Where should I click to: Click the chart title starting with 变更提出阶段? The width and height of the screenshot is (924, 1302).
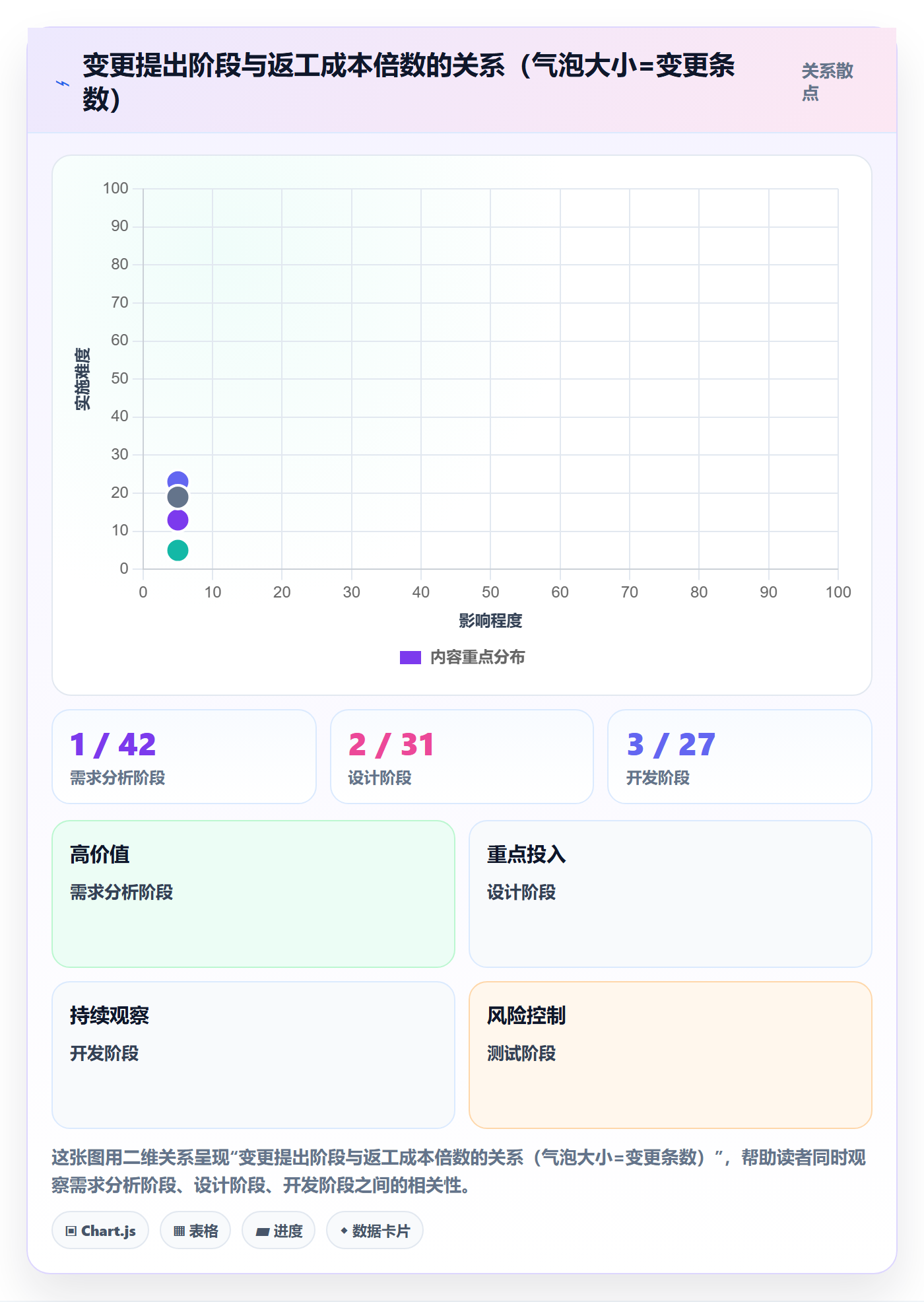409,82
